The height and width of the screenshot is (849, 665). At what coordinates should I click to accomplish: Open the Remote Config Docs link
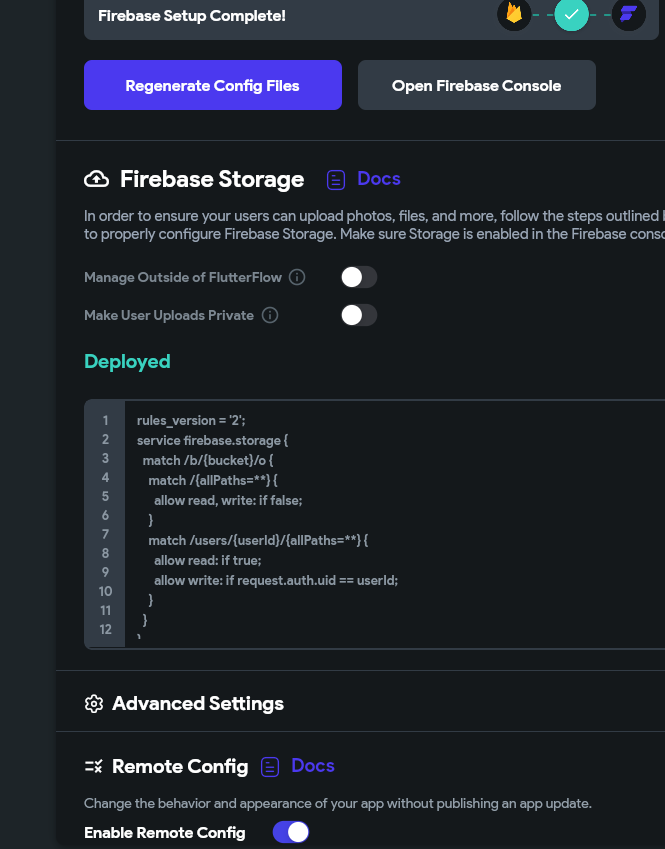tap(312, 766)
